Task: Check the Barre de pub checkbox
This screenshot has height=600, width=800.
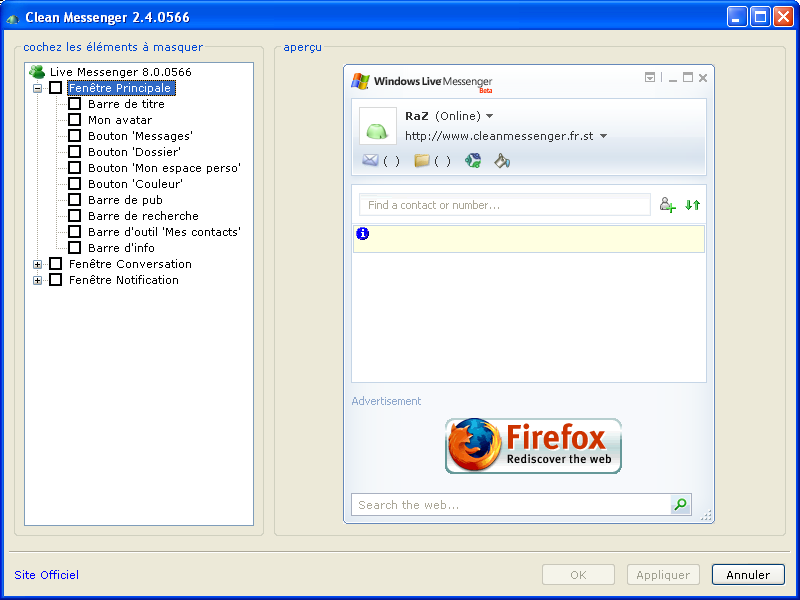Action: pyautogui.click(x=74, y=199)
